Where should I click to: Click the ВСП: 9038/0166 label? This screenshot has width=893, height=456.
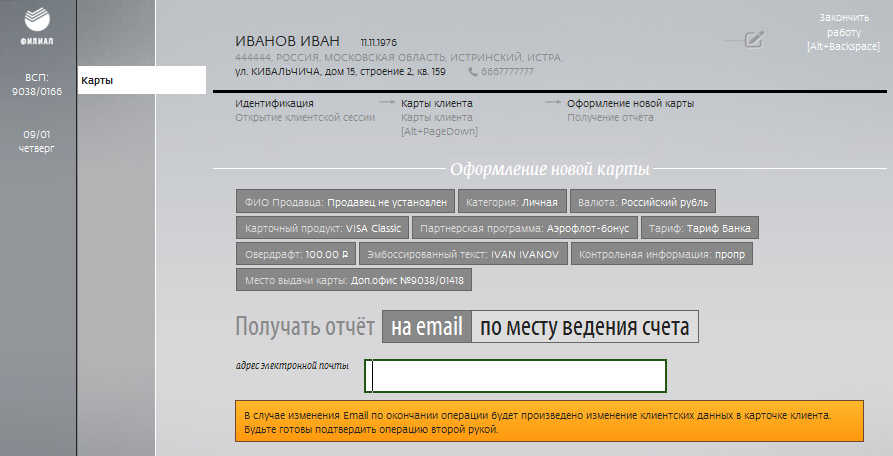point(37,84)
